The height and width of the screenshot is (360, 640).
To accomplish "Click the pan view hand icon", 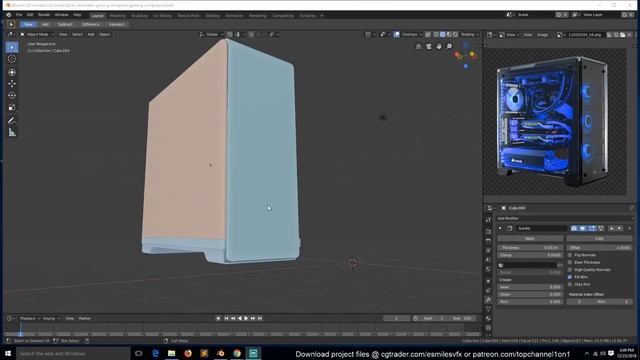I will click(439, 47).
